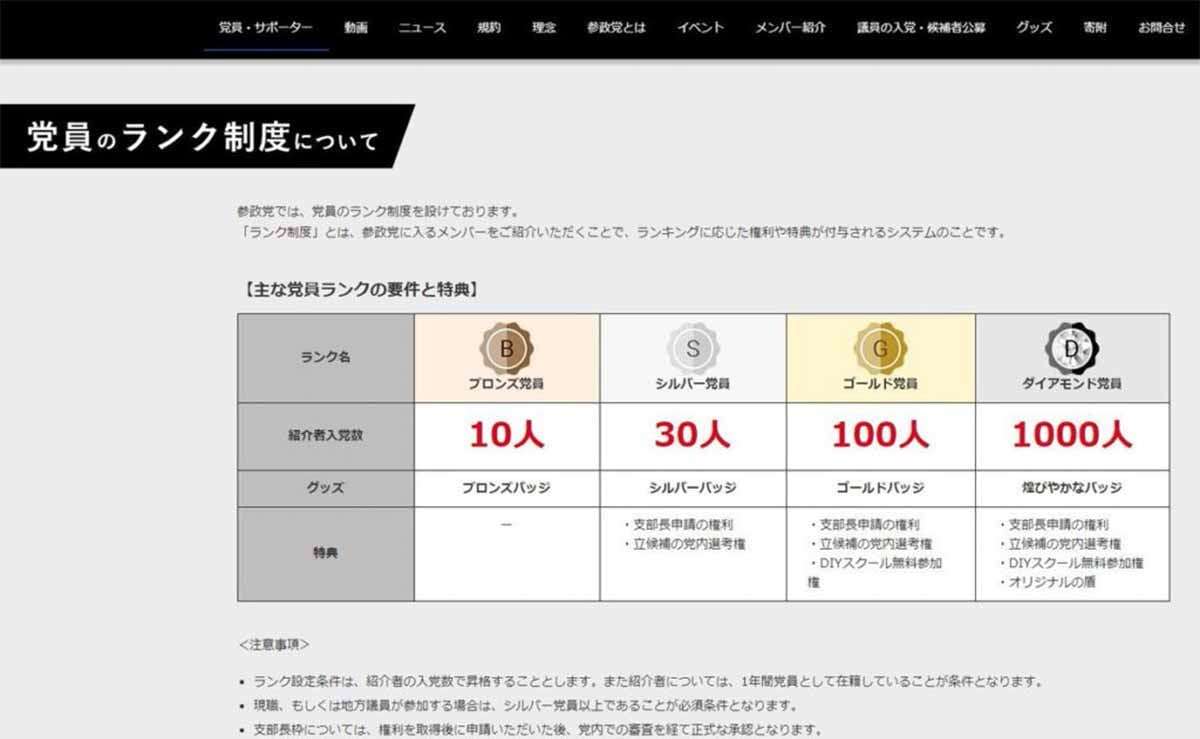This screenshot has height=739, width=1200.
Task: Click the シルバー党員 label
Action: click(x=693, y=384)
